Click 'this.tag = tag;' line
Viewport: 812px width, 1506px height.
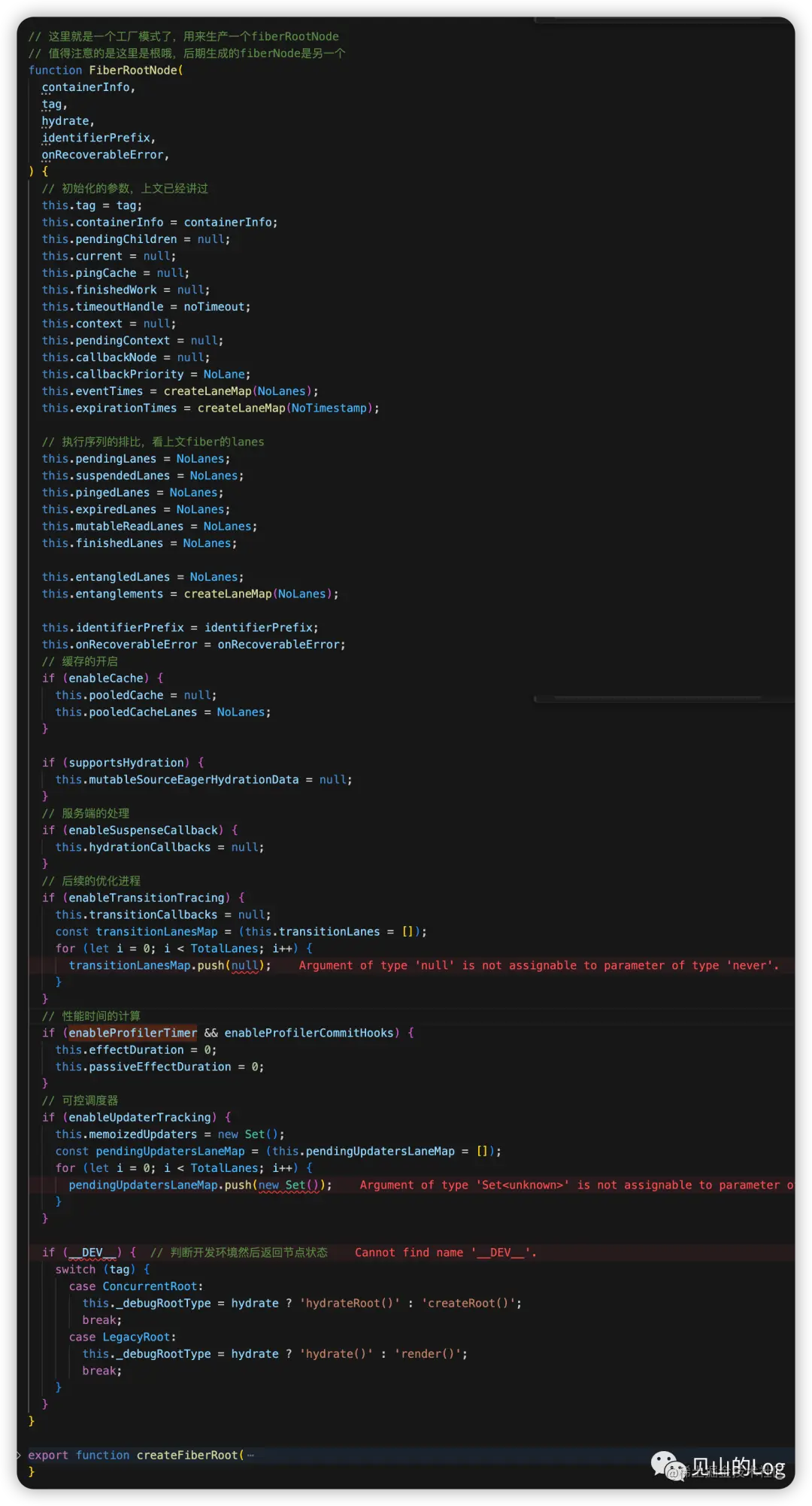92,205
